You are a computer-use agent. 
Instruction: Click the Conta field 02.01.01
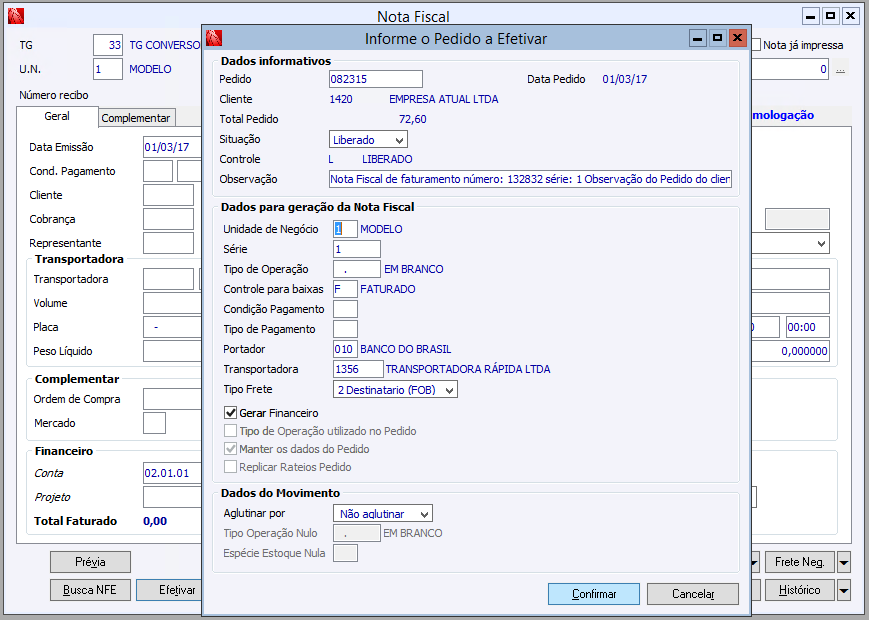pyautogui.click(x=172, y=473)
